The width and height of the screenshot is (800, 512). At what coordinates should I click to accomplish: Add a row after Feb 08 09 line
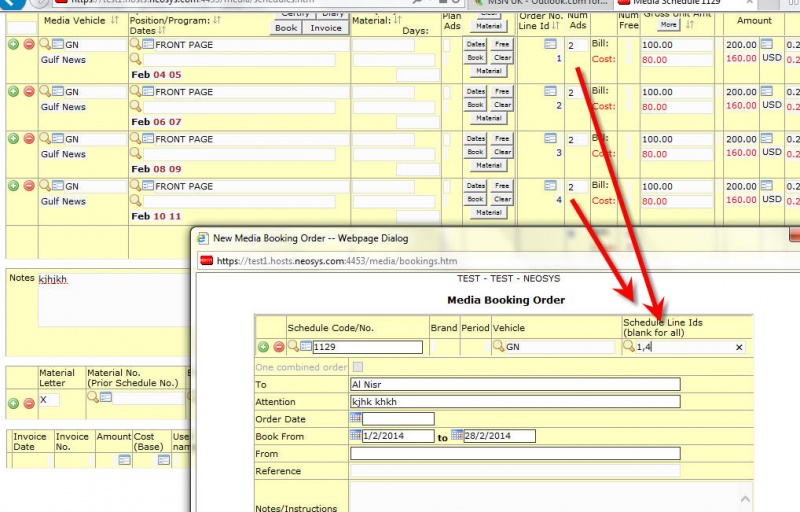[x=14, y=139]
